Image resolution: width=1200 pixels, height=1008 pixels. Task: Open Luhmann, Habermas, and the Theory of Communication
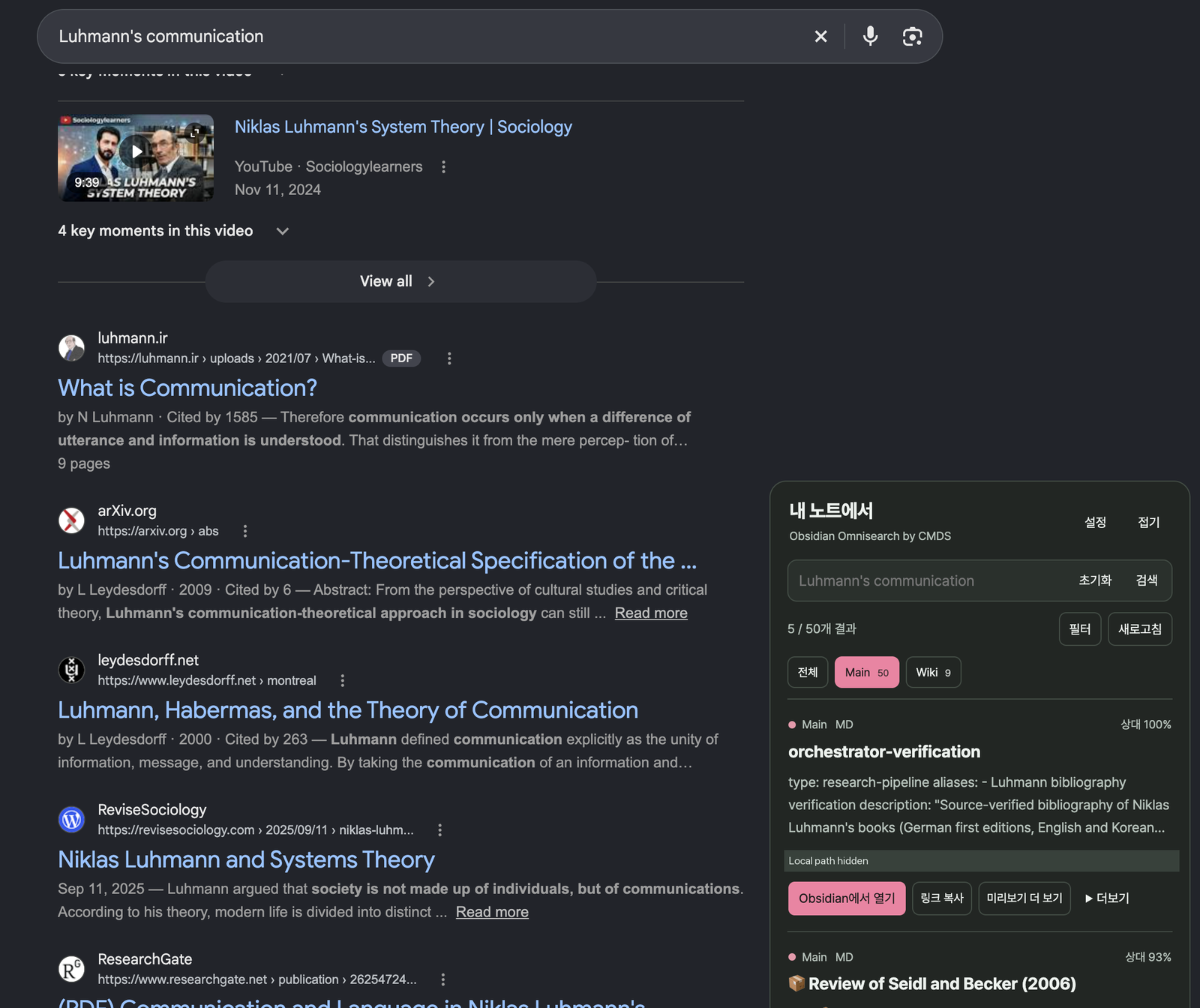[x=348, y=710]
